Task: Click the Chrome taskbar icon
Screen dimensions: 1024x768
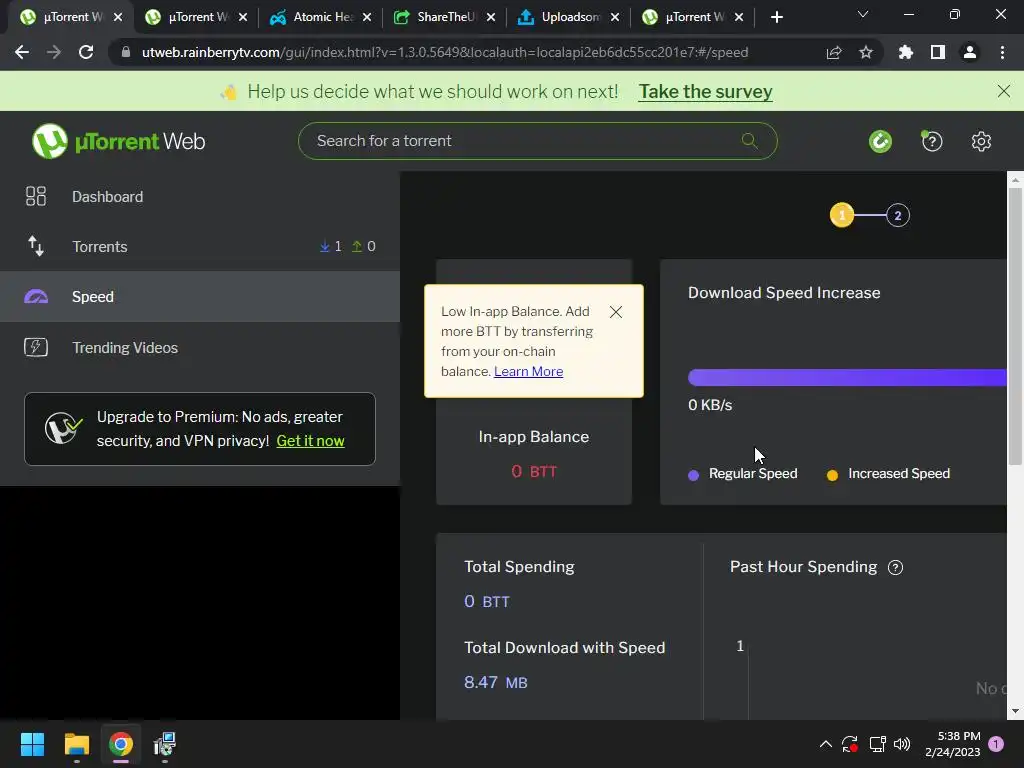Action: [x=121, y=744]
